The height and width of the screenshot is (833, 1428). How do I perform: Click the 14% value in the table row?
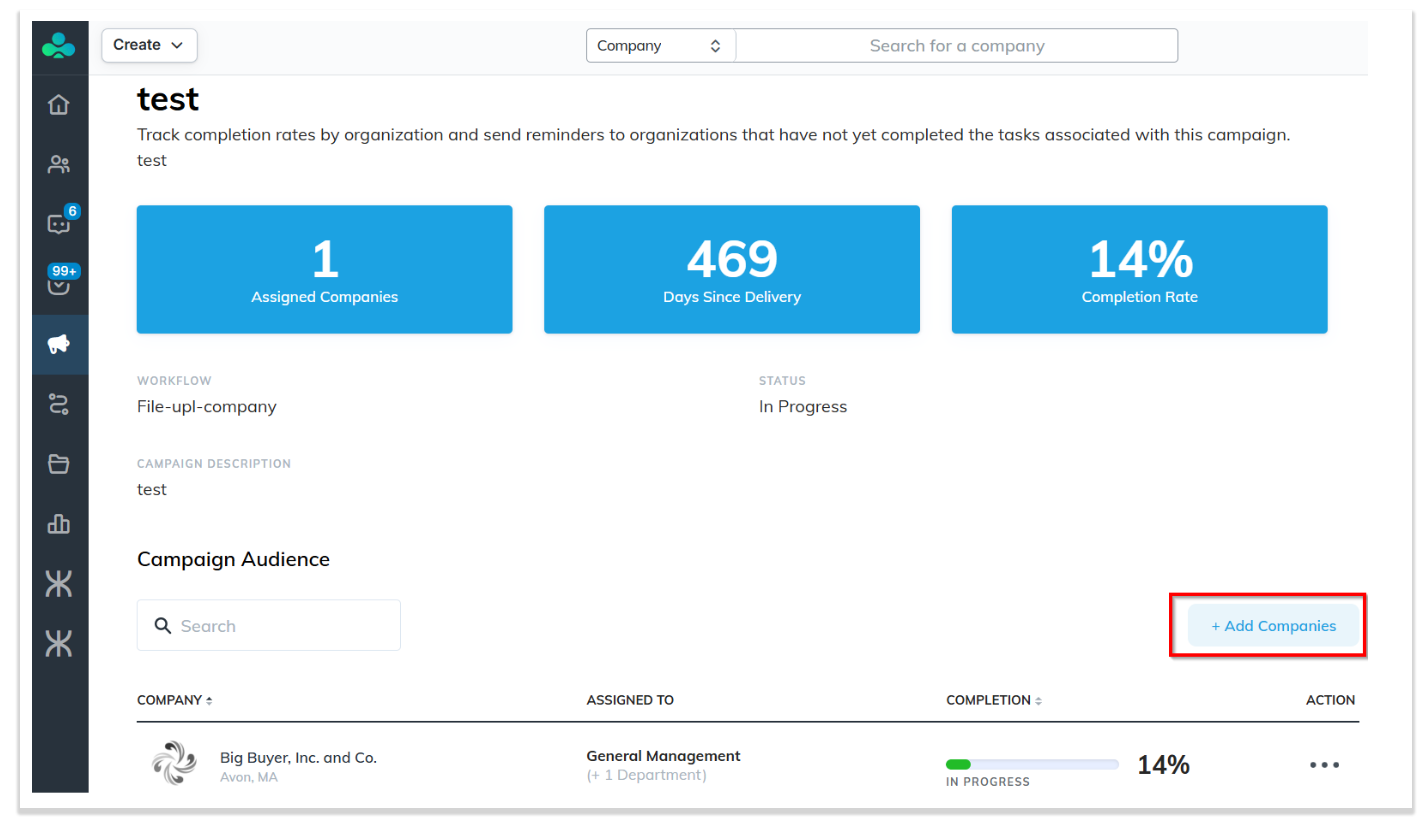tap(1164, 765)
